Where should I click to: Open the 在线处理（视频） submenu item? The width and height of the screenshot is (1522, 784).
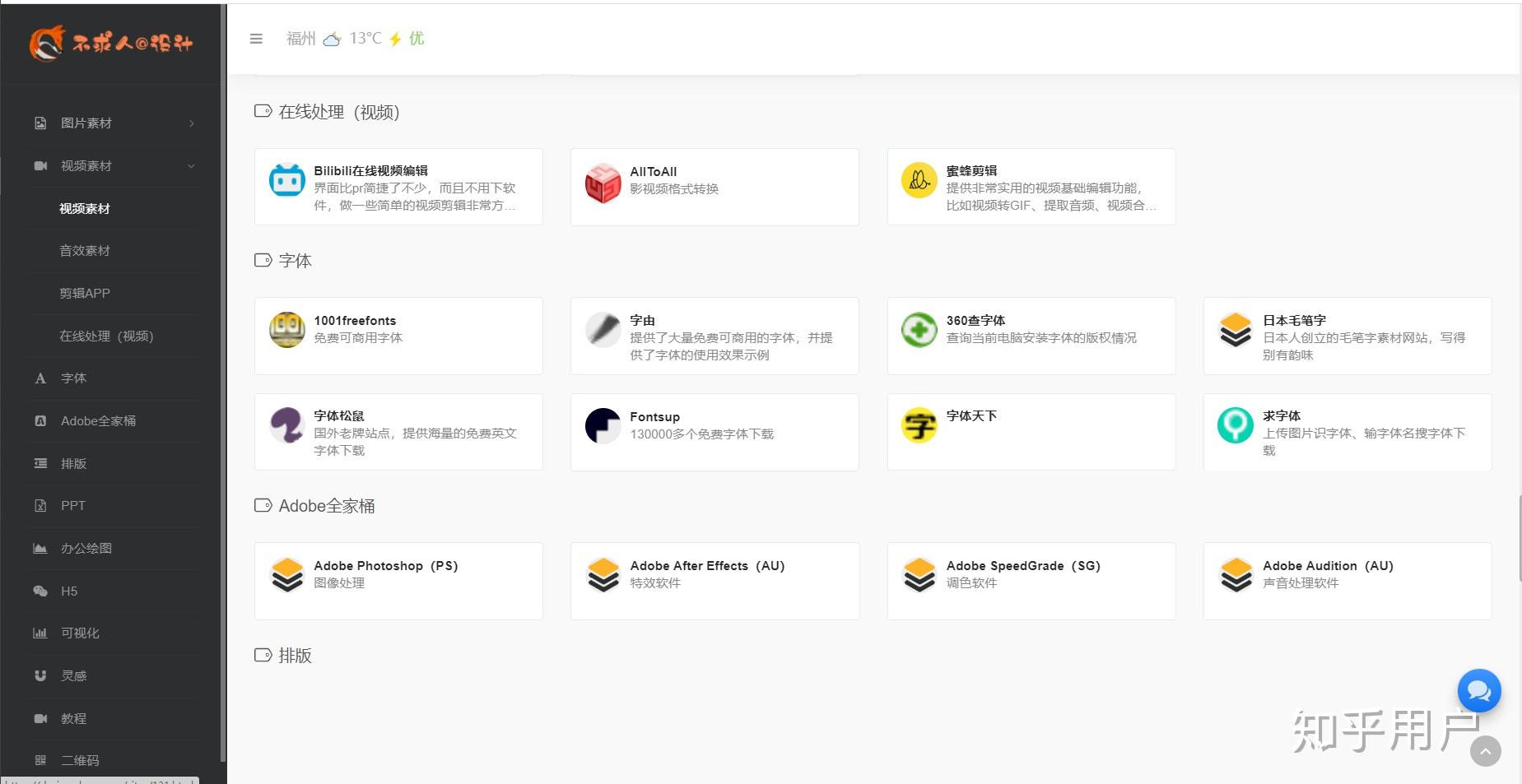coord(106,336)
